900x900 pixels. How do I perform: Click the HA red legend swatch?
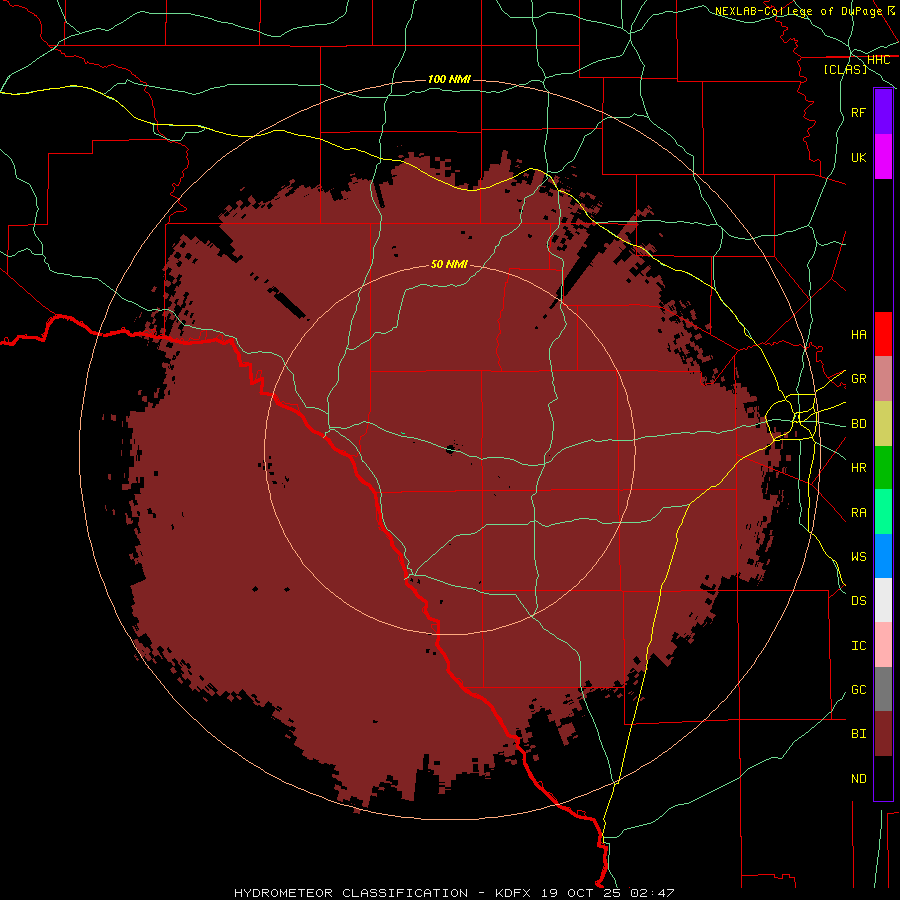[x=883, y=334]
